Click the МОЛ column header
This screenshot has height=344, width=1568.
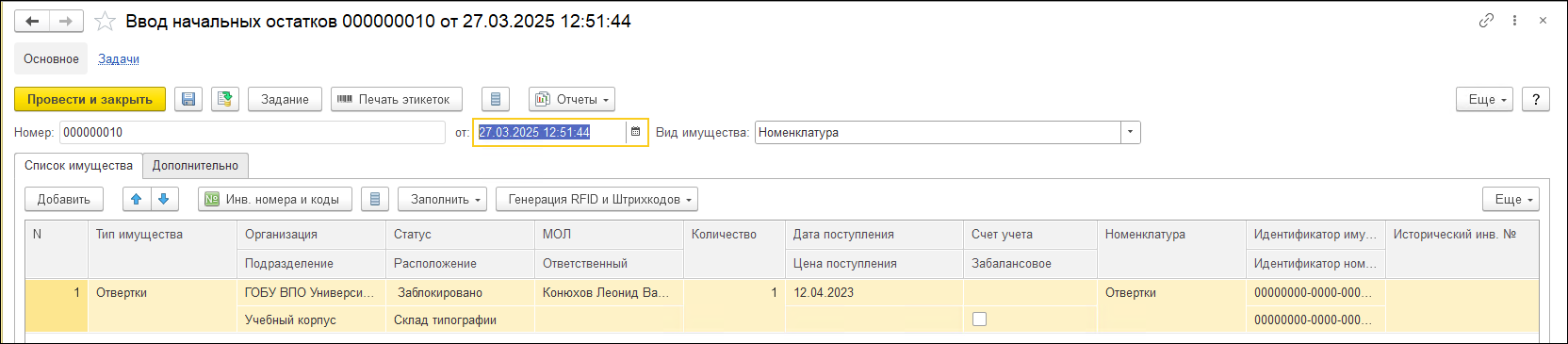point(609,234)
